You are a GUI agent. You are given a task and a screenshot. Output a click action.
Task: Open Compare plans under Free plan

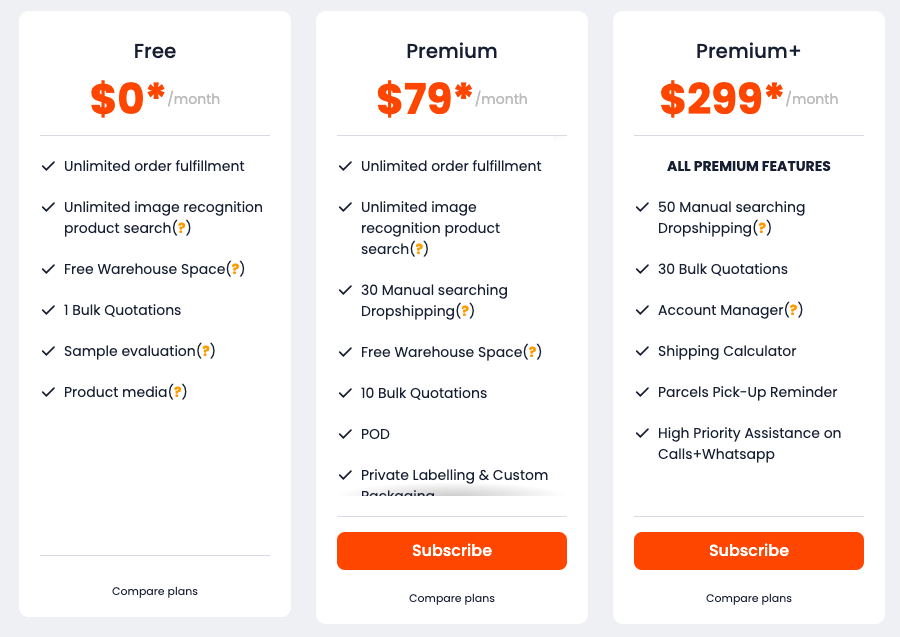coord(155,591)
